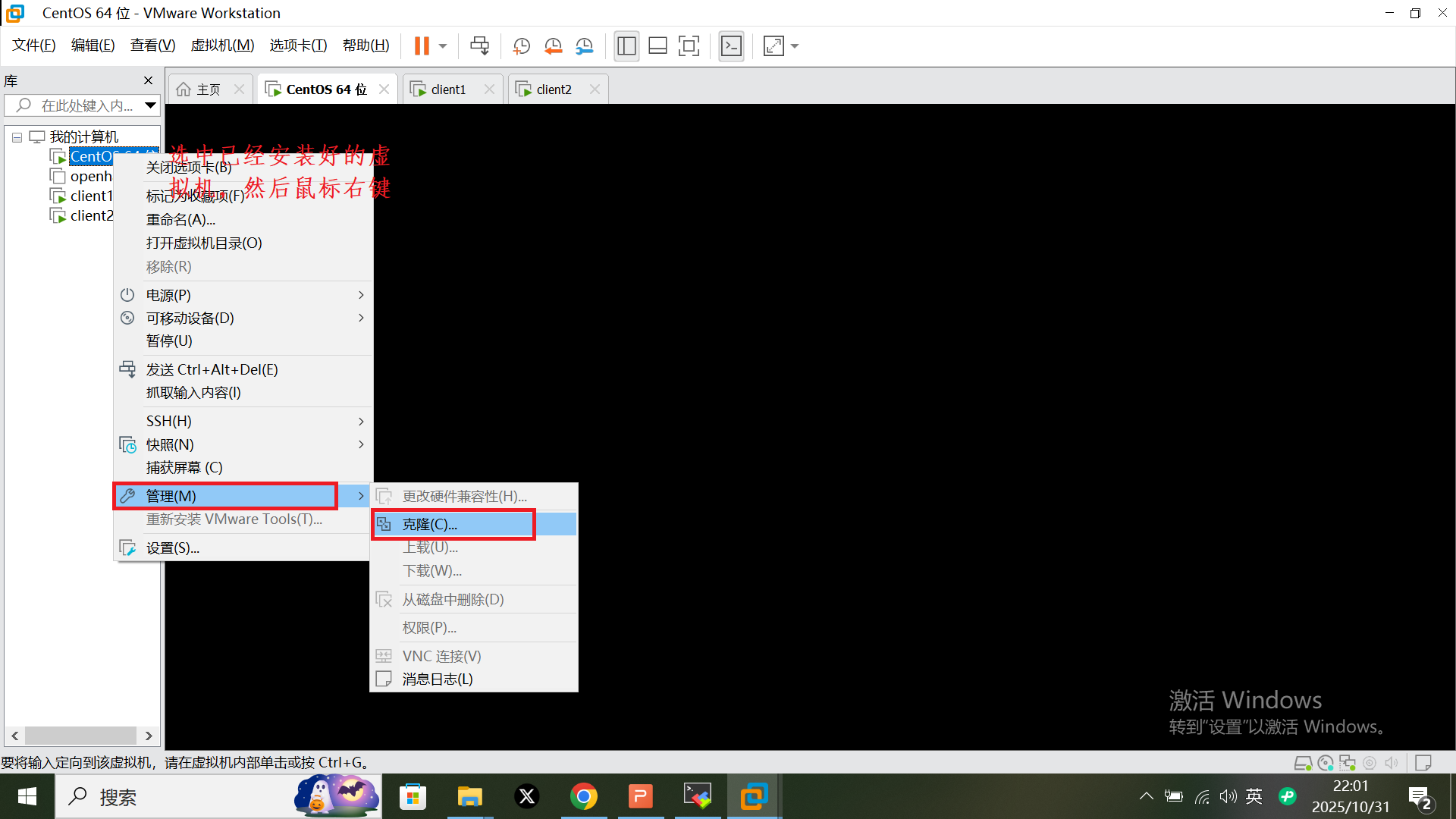Open the snapshot manager icon
The width and height of the screenshot is (1456, 819).
coord(584,46)
